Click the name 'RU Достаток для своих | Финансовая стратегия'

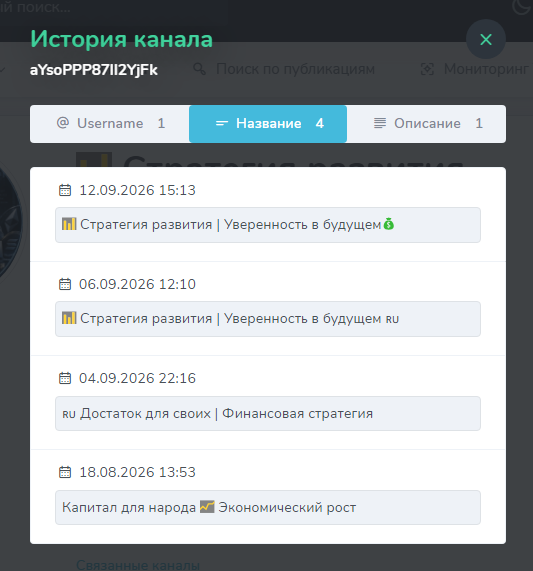click(x=268, y=414)
